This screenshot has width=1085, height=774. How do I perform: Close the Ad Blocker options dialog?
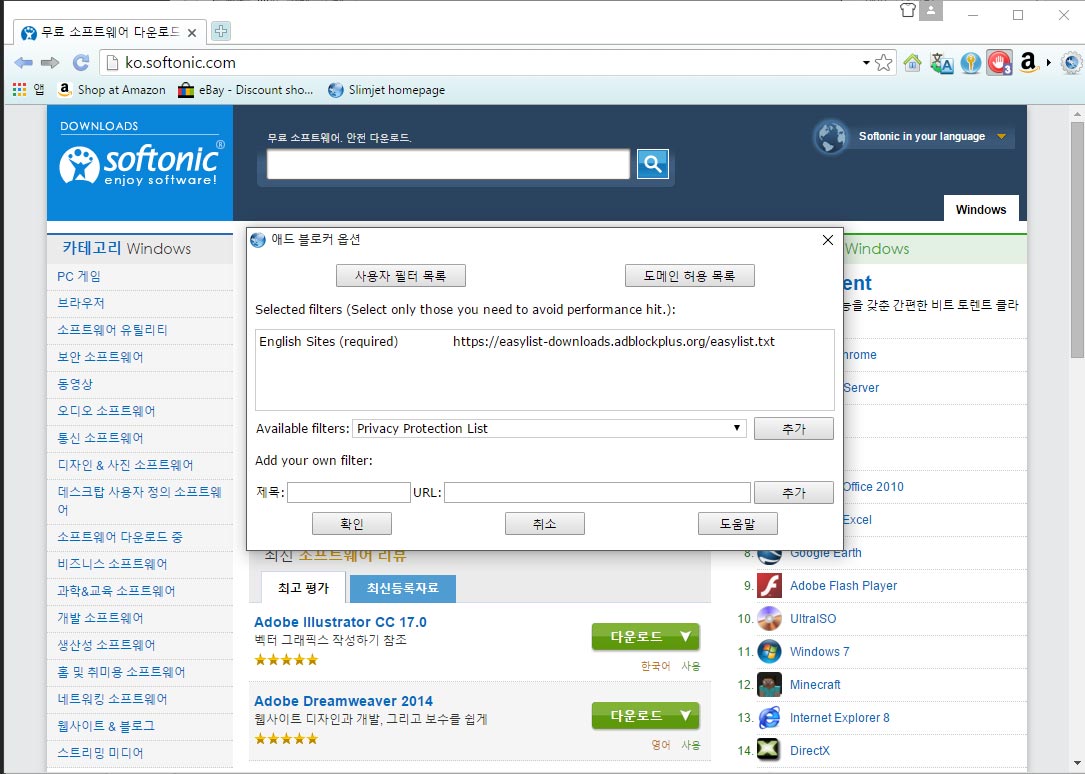pyautogui.click(x=828, y=240)
